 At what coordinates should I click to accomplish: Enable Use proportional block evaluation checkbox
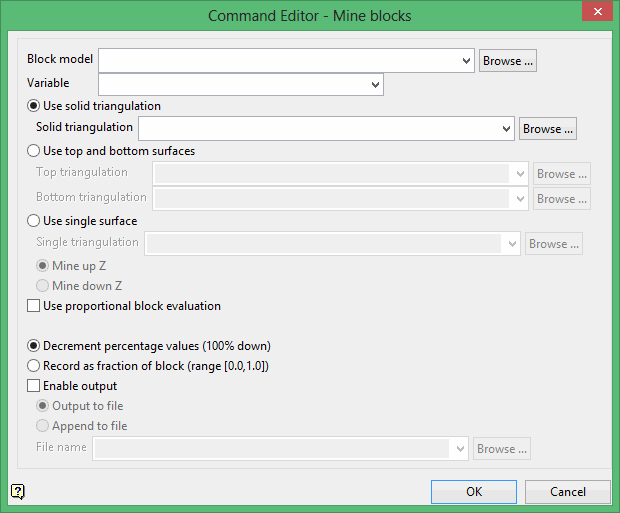pos(34,306)
